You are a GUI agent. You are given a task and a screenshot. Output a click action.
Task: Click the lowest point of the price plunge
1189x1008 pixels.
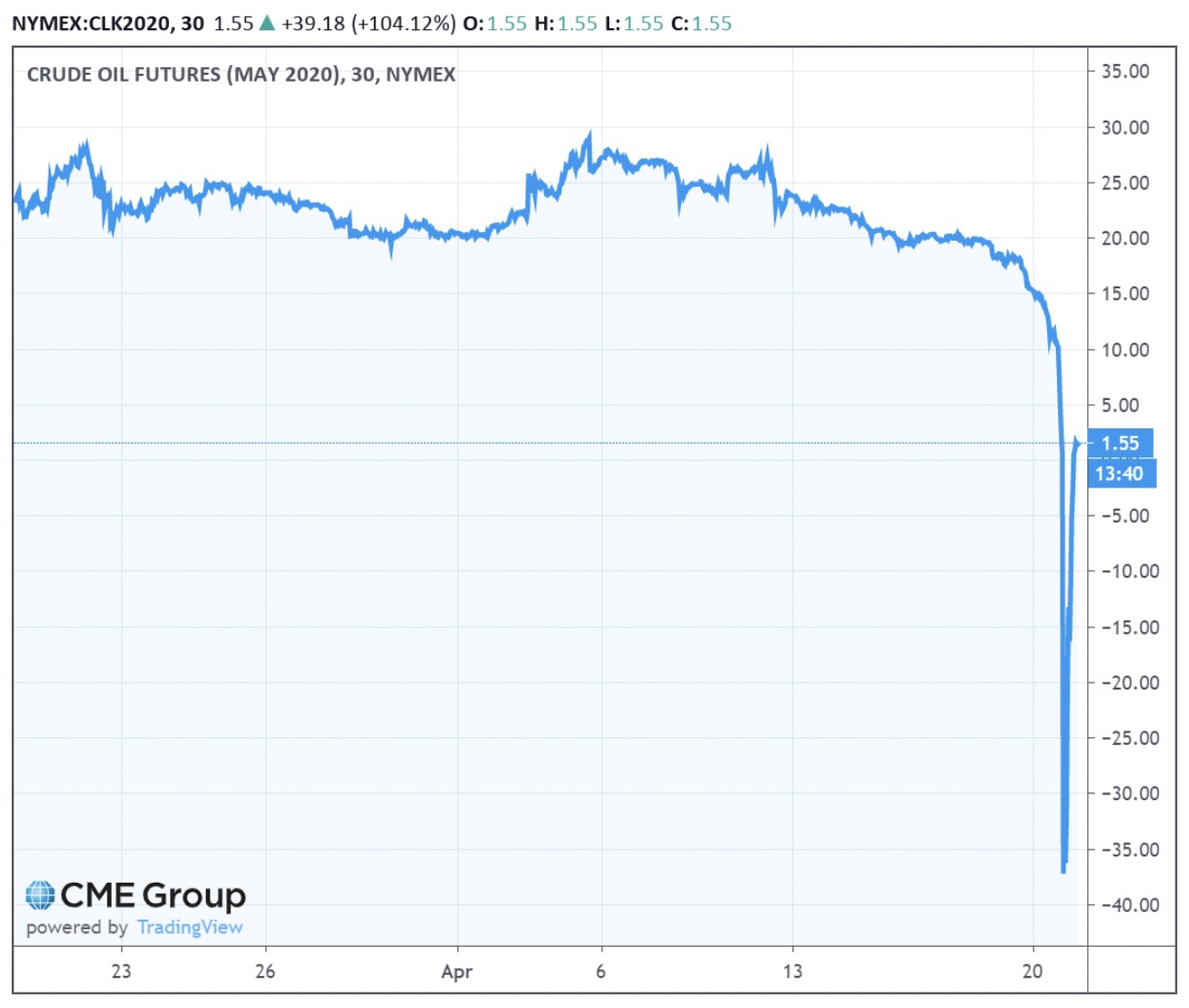1064,871
